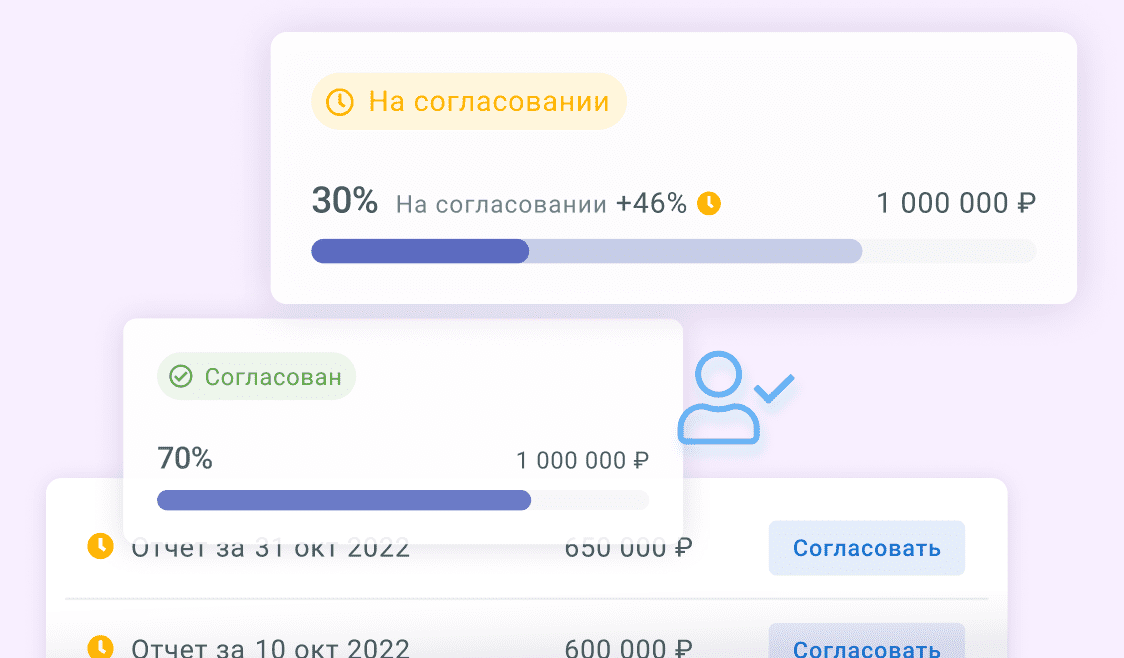The image size is (1124, 658).
Task: Approve the 10 окт 2022 report with Согласовать
Action: pyautogui.click(x=867, y=641)
